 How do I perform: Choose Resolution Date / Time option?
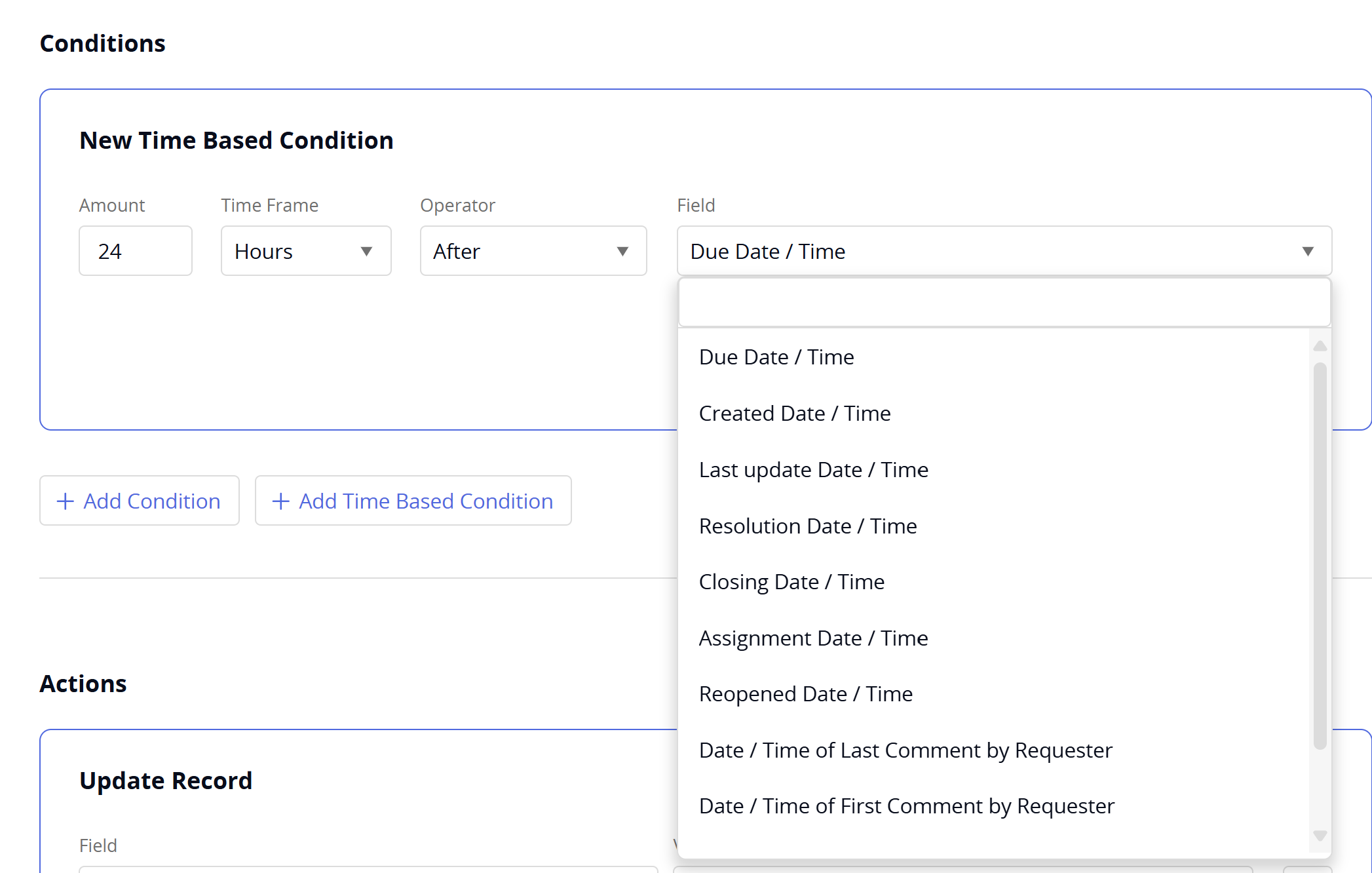tap(807, 526)
